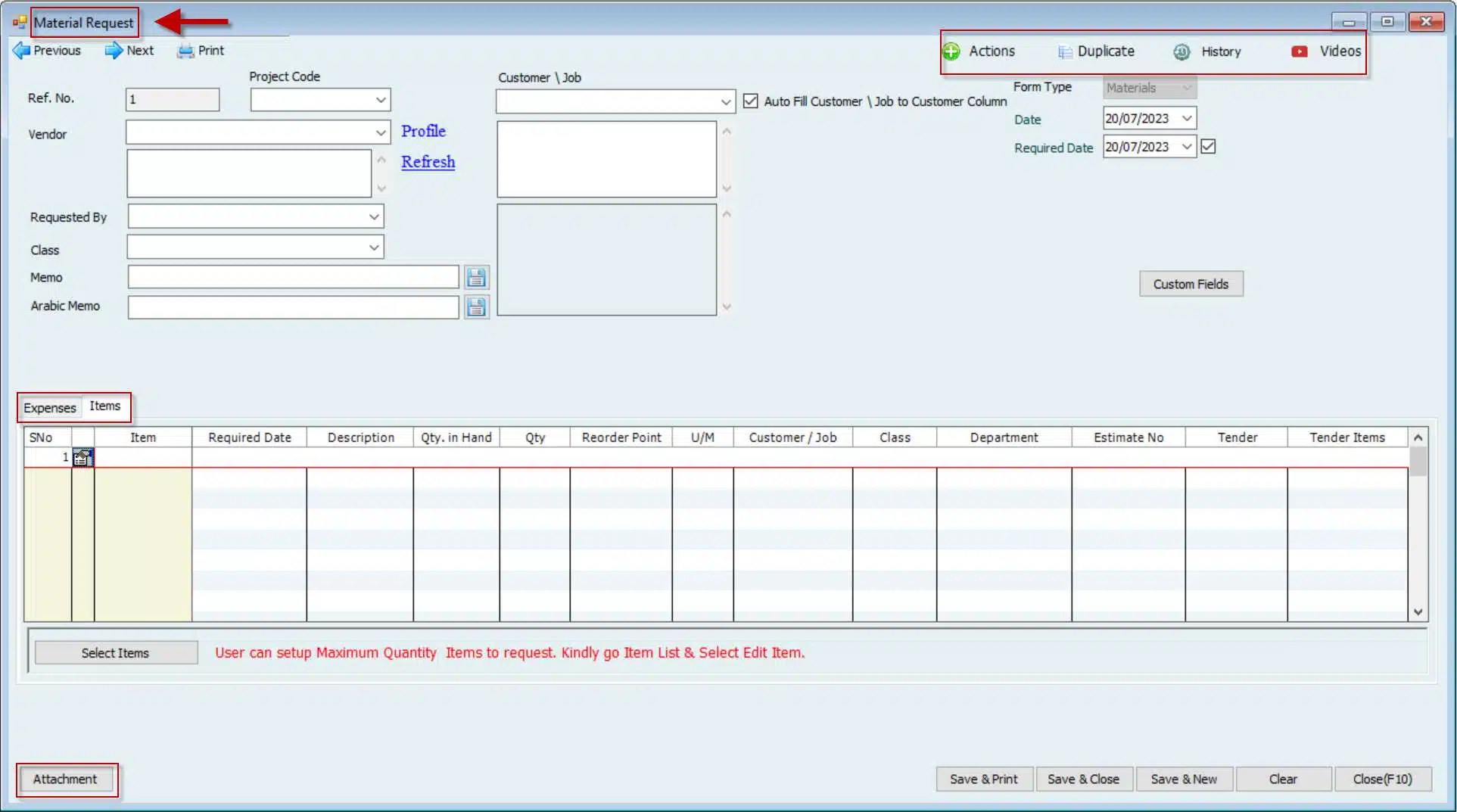
Task: Switch to the Expenses tab
Action: click(50, 408)
